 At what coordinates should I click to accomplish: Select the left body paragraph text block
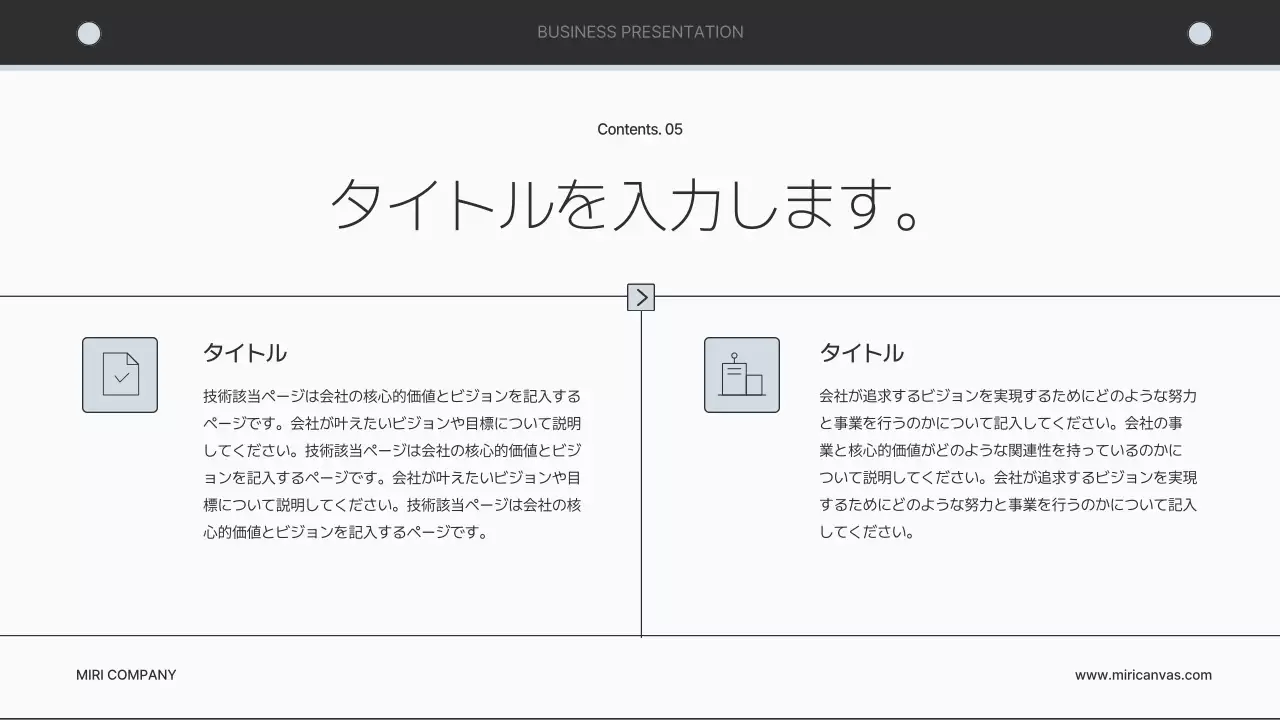390,463
